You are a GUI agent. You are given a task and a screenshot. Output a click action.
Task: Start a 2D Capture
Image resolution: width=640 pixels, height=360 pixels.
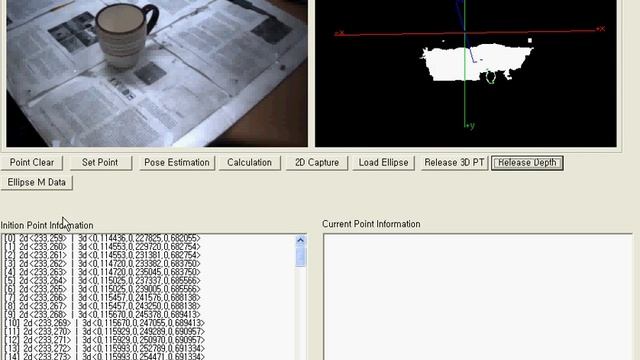coord(317,162)
